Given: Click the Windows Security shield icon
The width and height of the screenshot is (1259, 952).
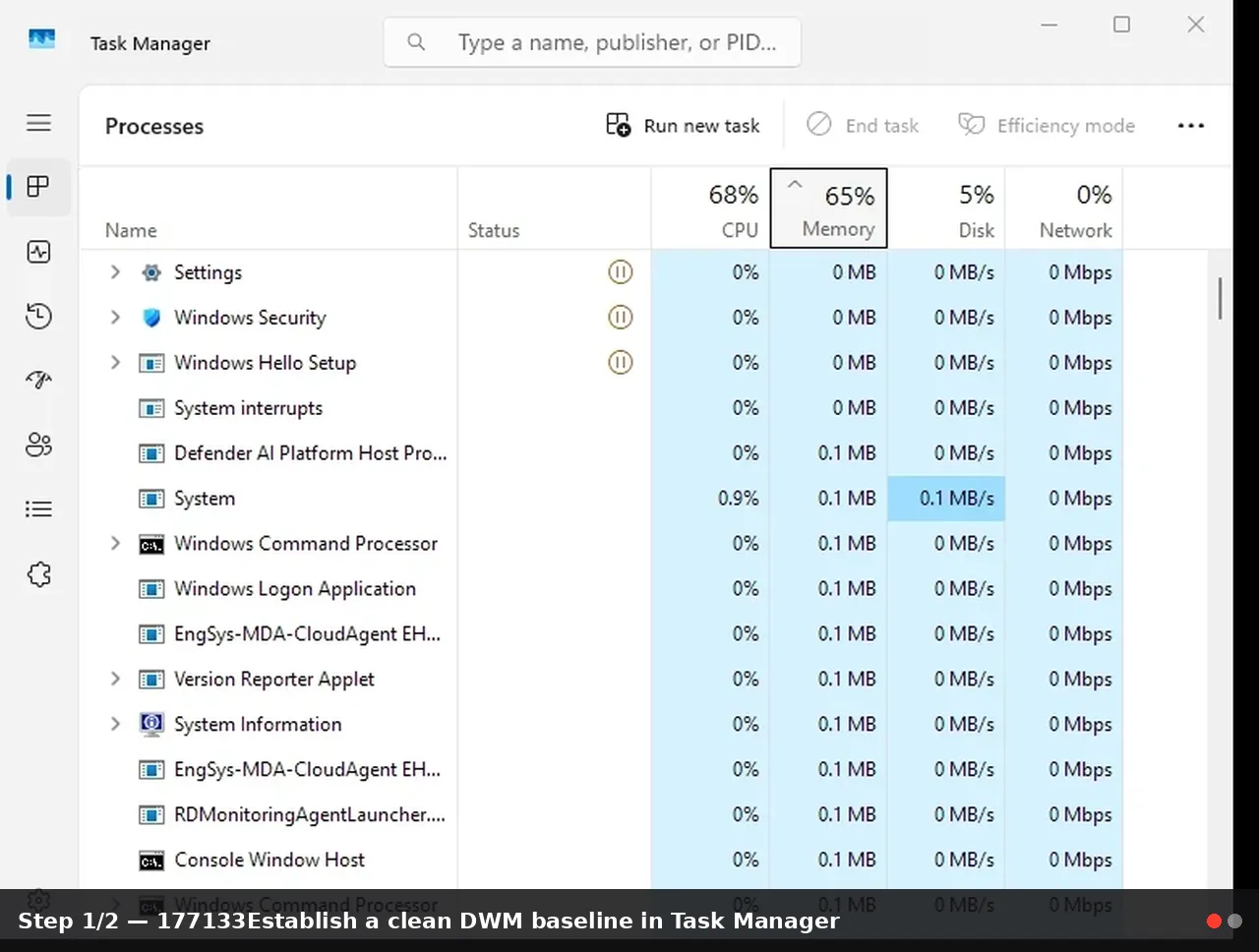Looking at the screenshot, I should pyautogui.click(x=151, y=318).
